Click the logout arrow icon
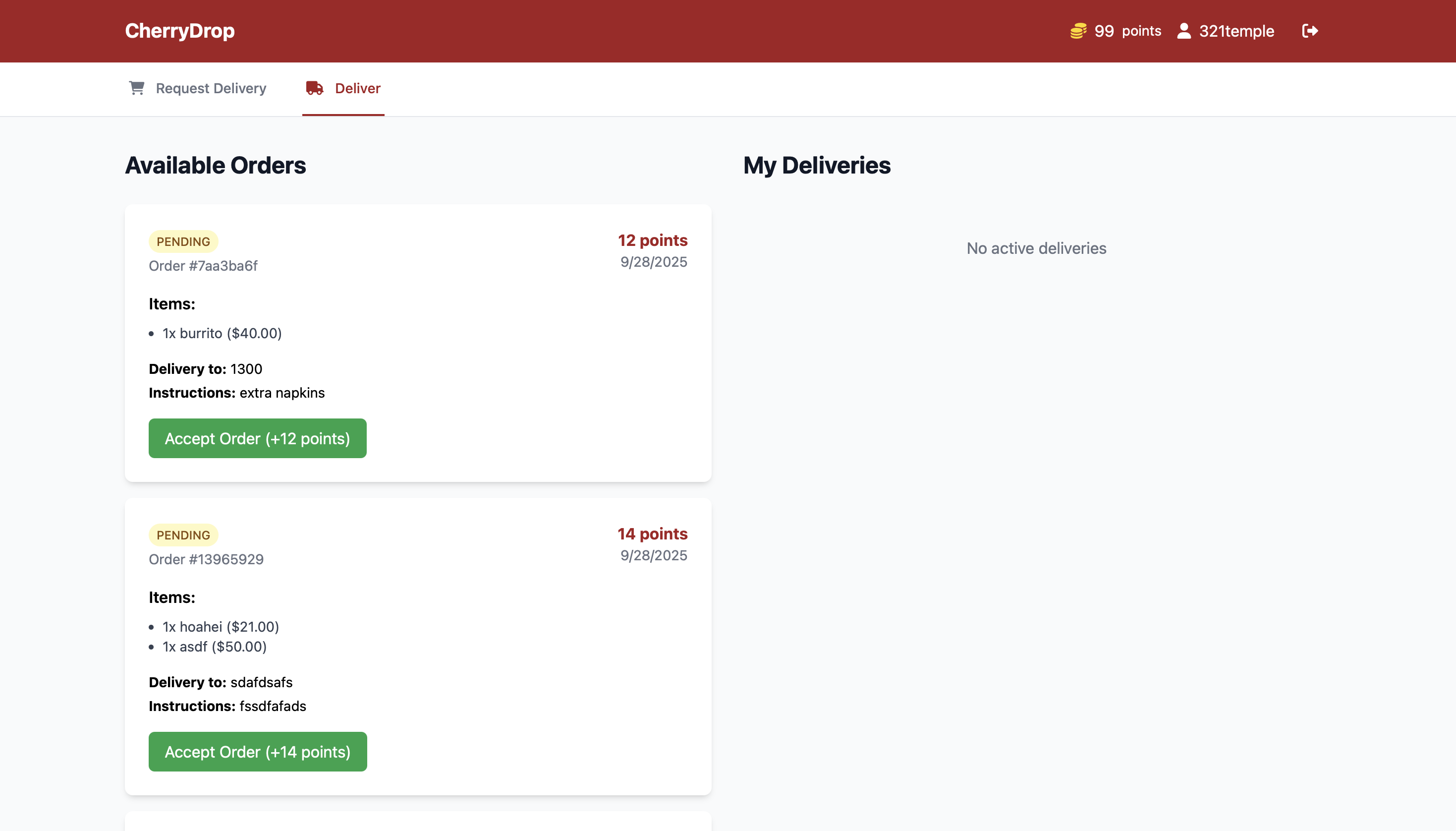Image resolution: width=1456 pixels, height=831 pixels. click(1309, 31)
